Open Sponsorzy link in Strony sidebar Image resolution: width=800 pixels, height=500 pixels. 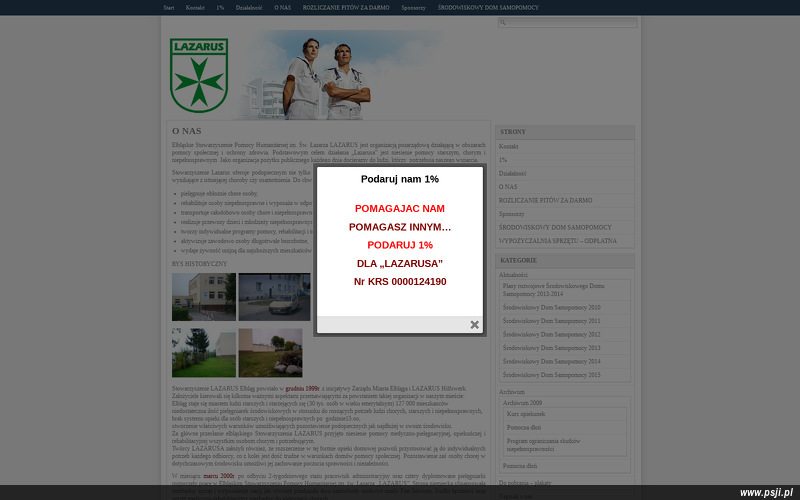point(512,214)
